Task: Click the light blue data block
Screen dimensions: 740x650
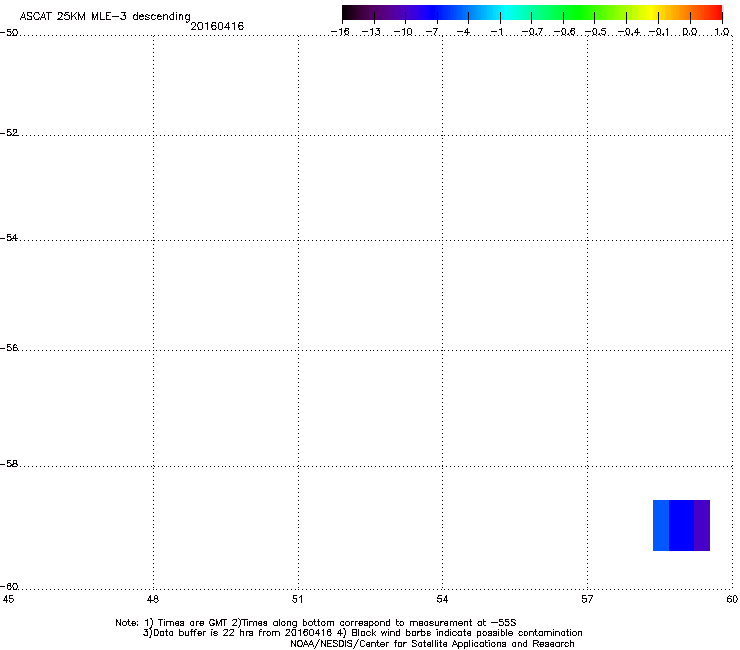Action: point(661,525)
